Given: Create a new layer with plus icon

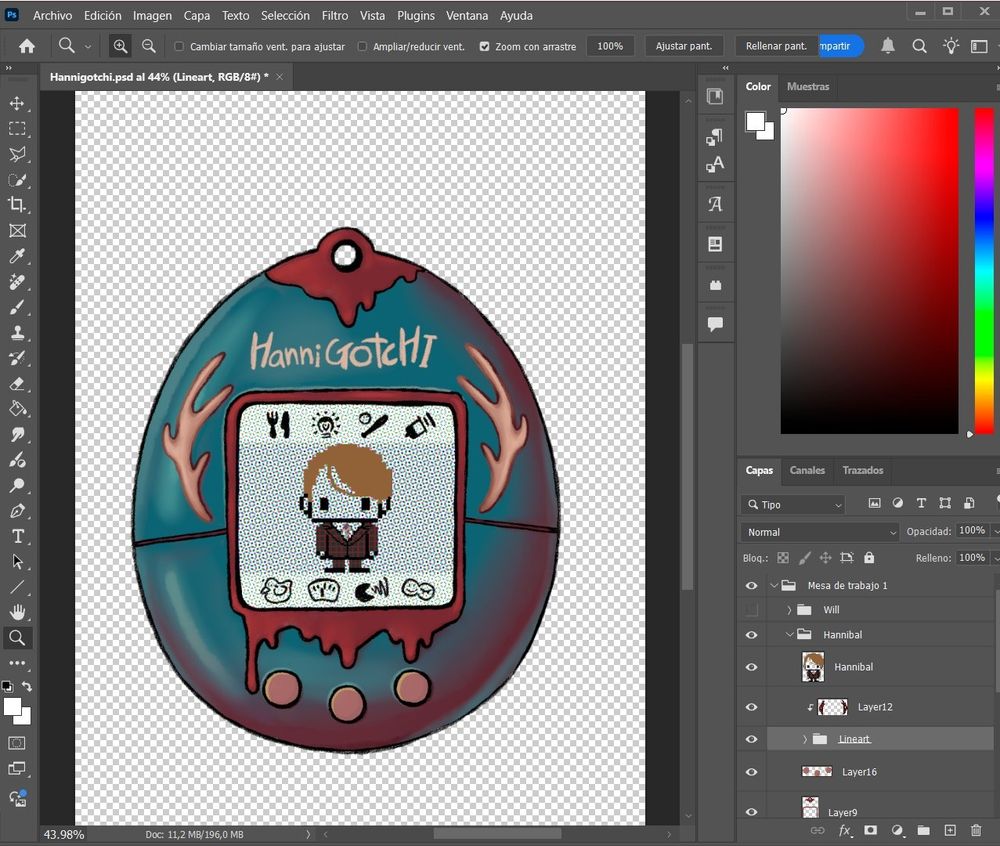Looking at the screenshot, I should click(x=950, y=831).
